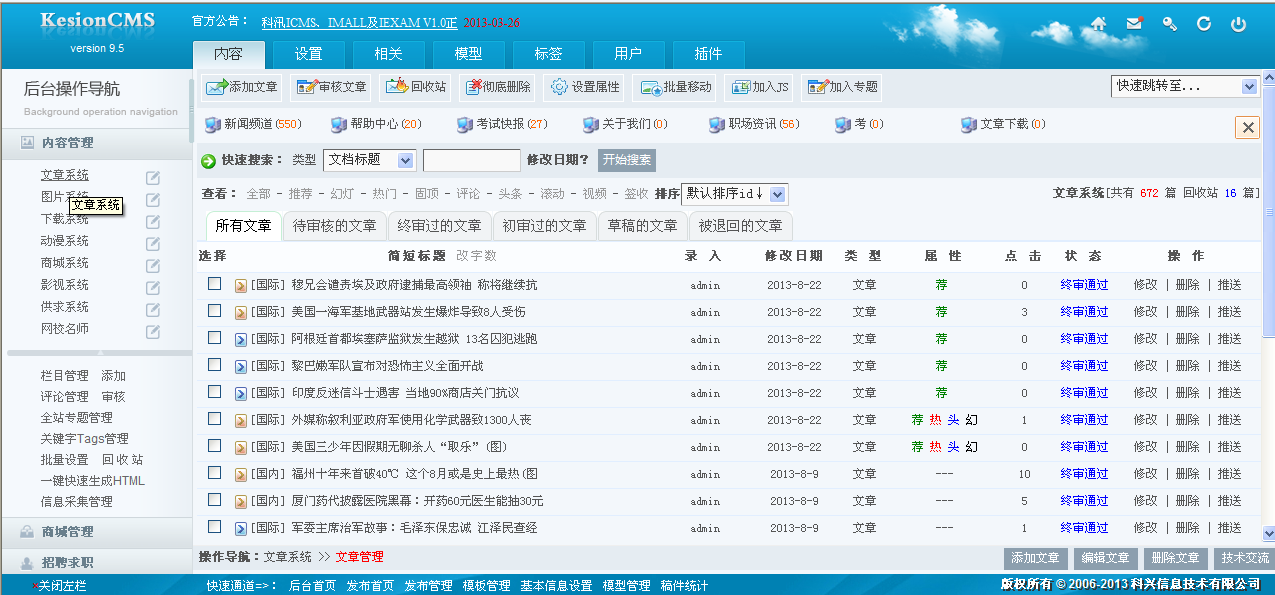Click the 开始搜索 button
This screenshot has height=595, width=1275.
coord(627,160)
